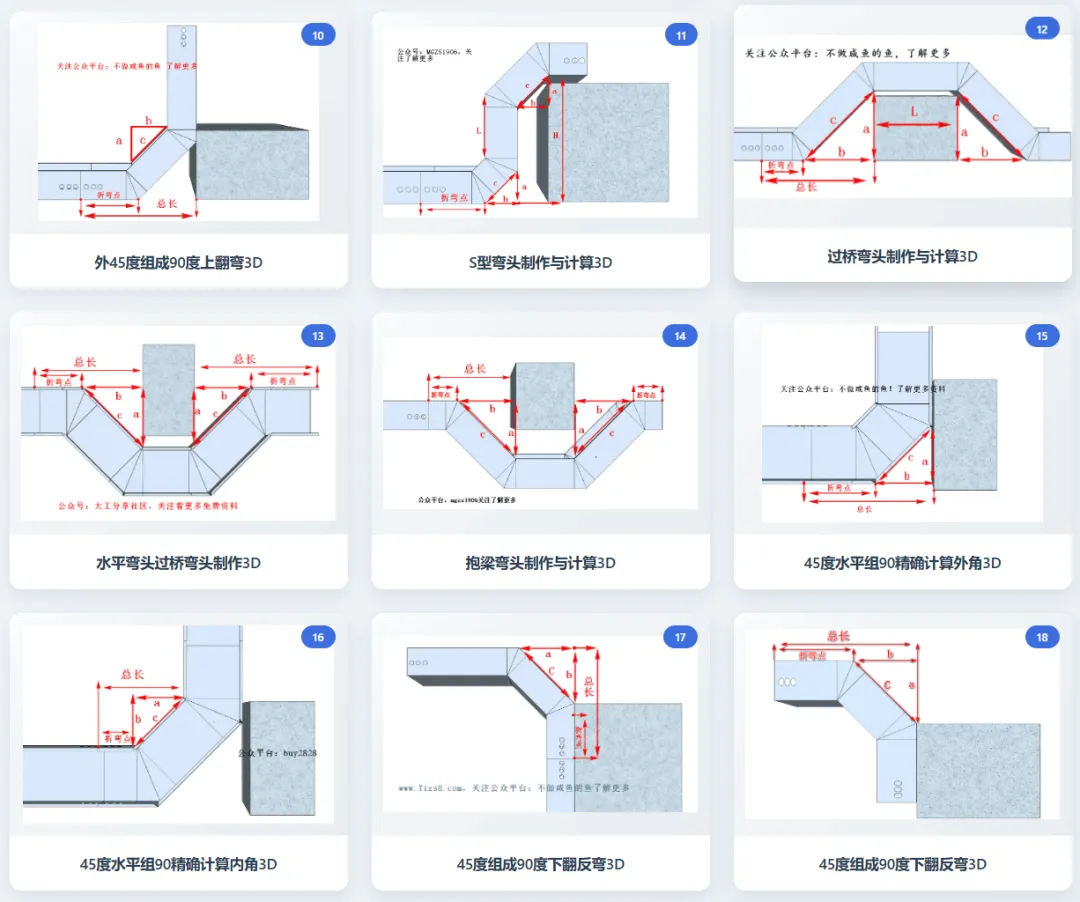Click the title 45度水平组90精确计算内角3D
Viewport: 1080px width, 902px height.
click(178, 864)
